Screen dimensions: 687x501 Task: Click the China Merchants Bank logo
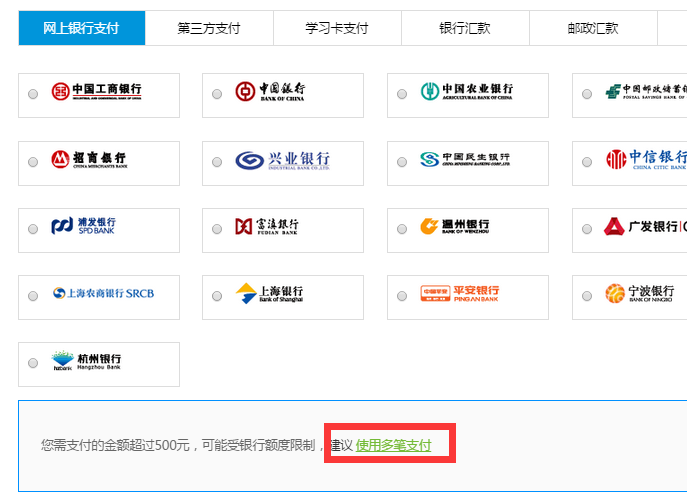(x=89, y=159)
